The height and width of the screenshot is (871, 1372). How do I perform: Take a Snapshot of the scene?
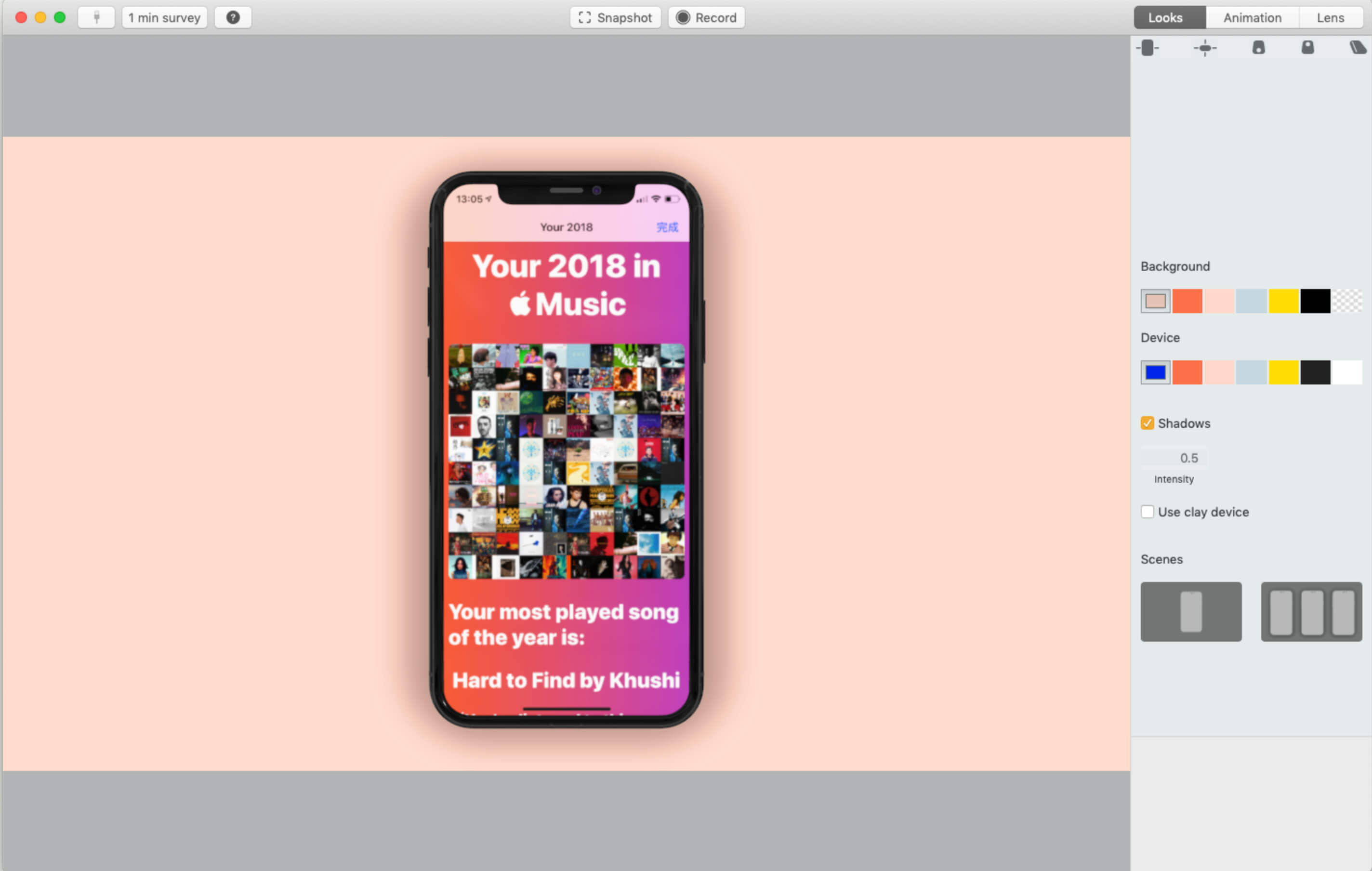coord(615,18)
